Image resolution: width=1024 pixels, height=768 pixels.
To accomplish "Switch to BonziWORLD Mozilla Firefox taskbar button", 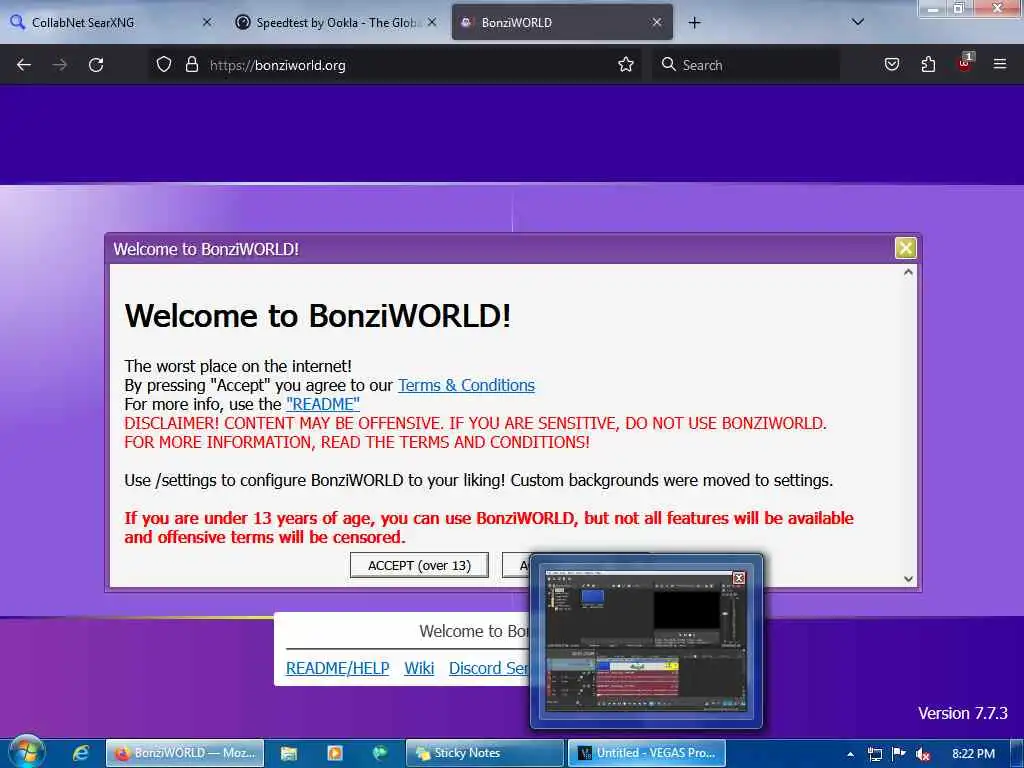I will [x=185, y=753].
